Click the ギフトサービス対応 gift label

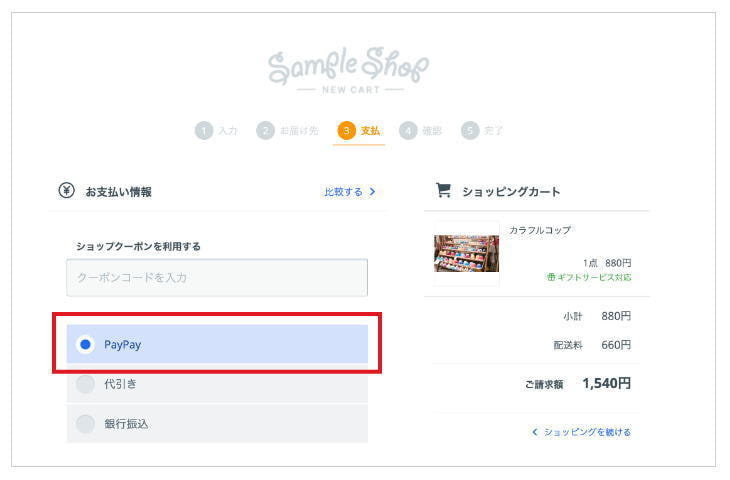(x=589, y=277)
